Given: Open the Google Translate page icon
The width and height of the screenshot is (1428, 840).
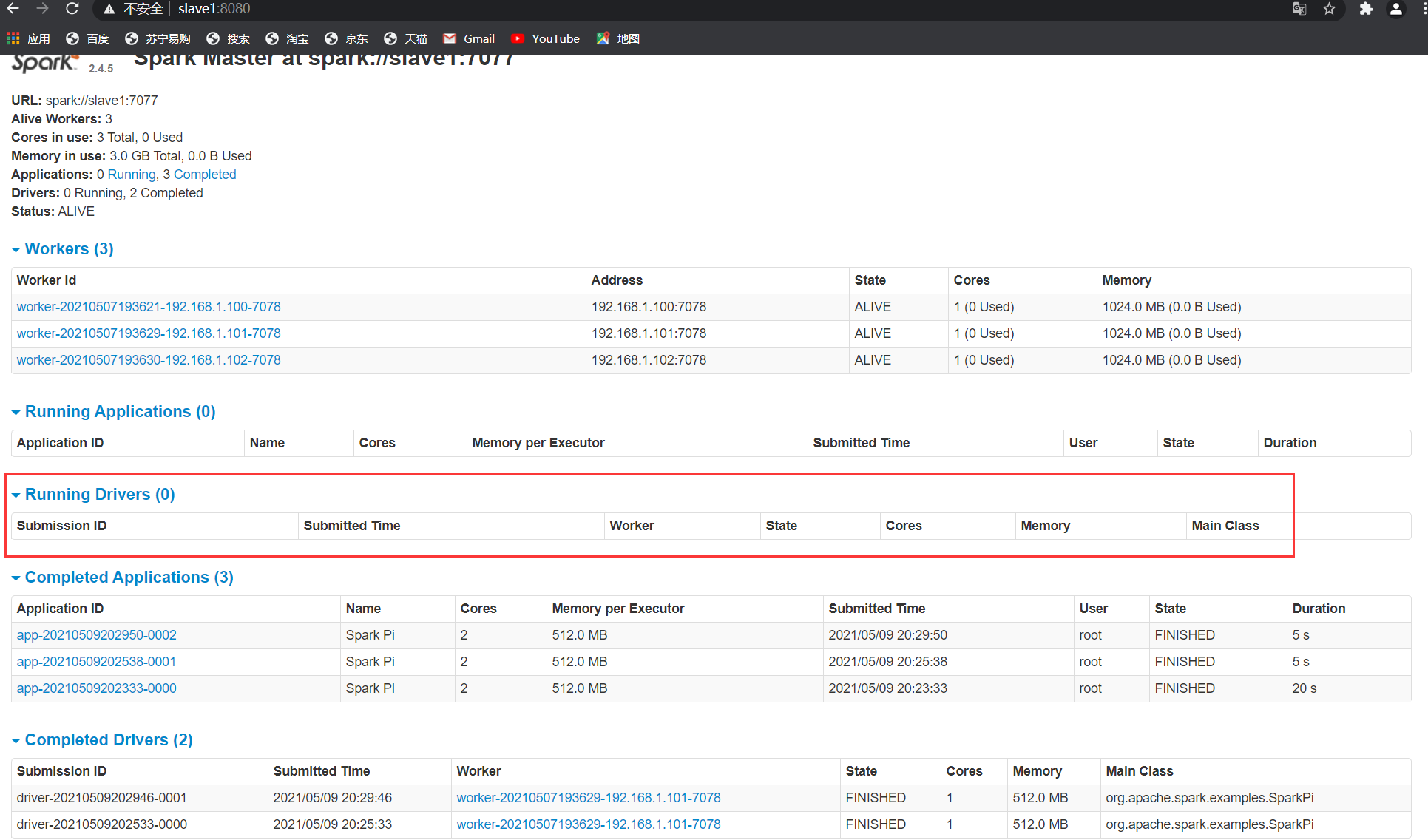Looking at the screenshot, I should (1299, 10).
